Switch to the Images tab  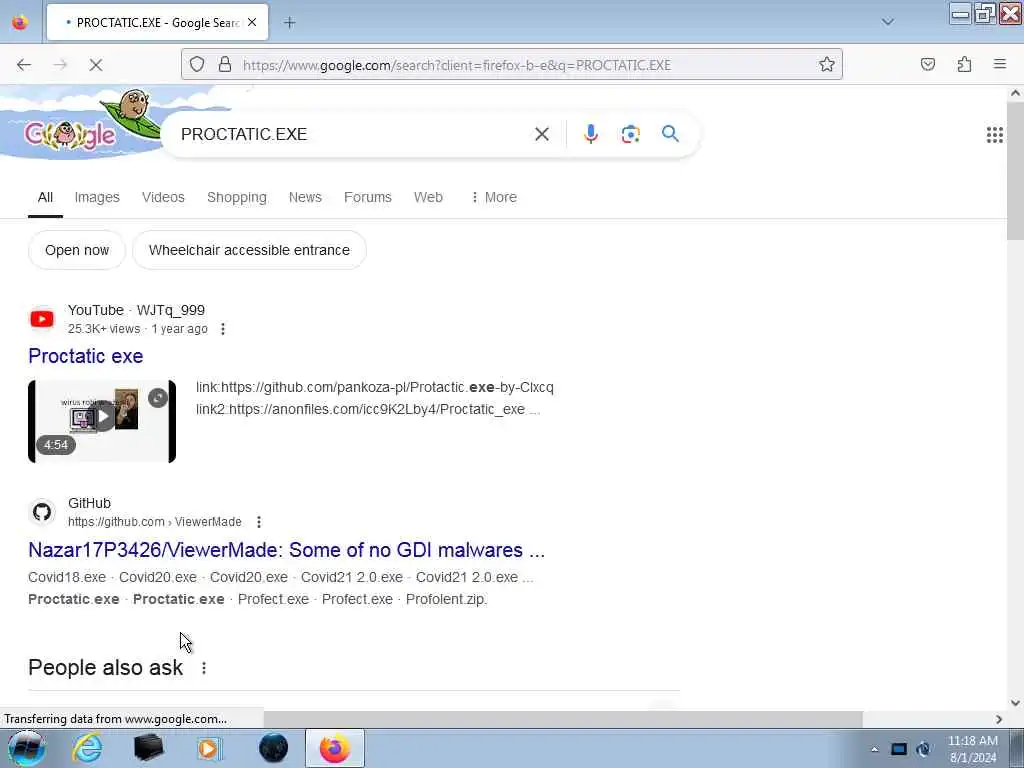97,197
